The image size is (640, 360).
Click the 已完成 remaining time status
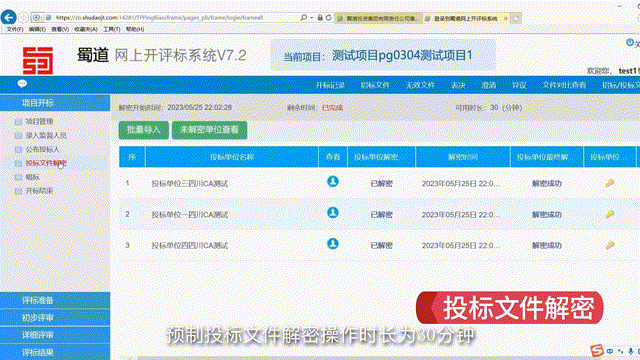[332, 108]
